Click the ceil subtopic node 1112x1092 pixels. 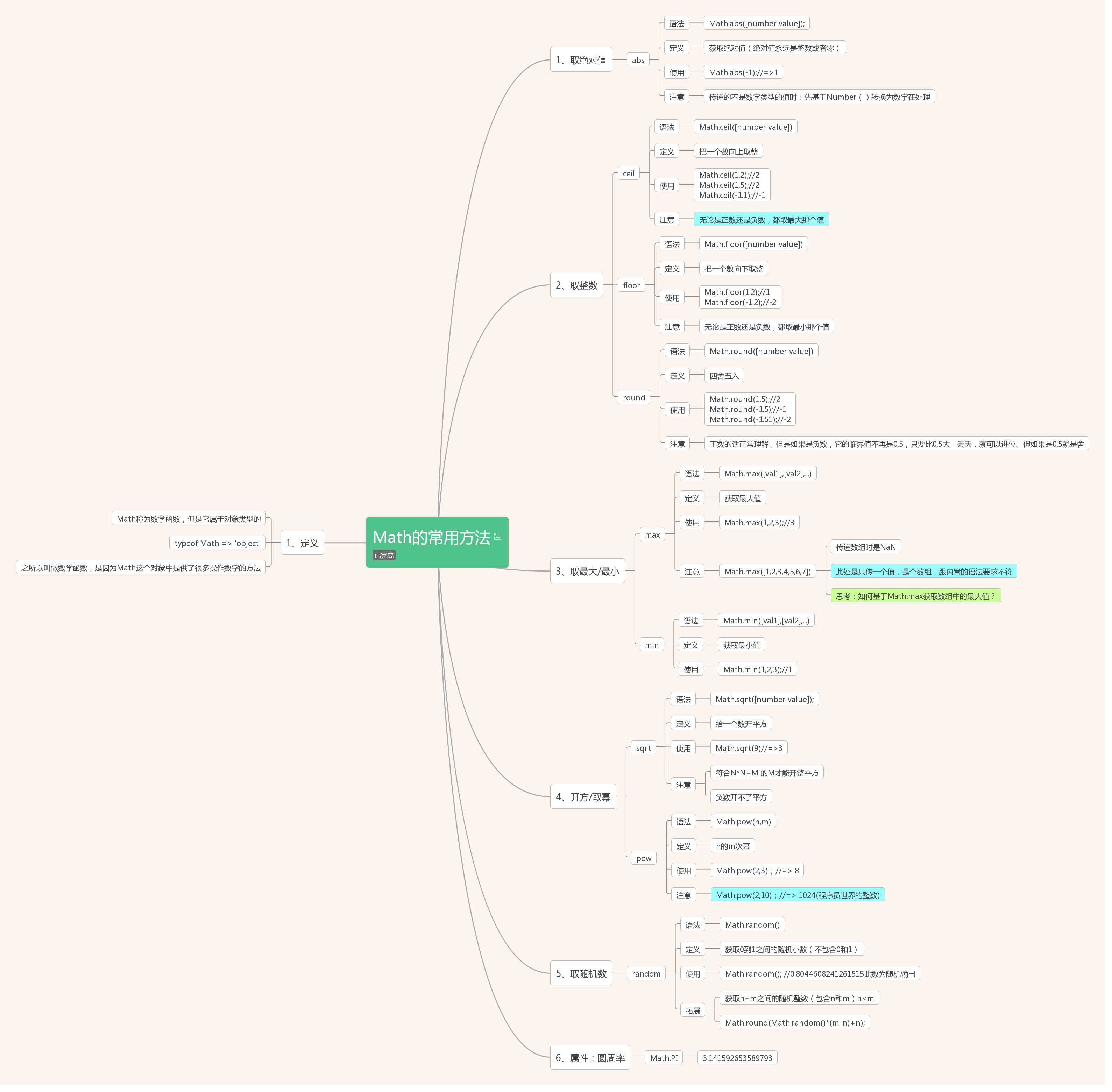click(629, 173)
